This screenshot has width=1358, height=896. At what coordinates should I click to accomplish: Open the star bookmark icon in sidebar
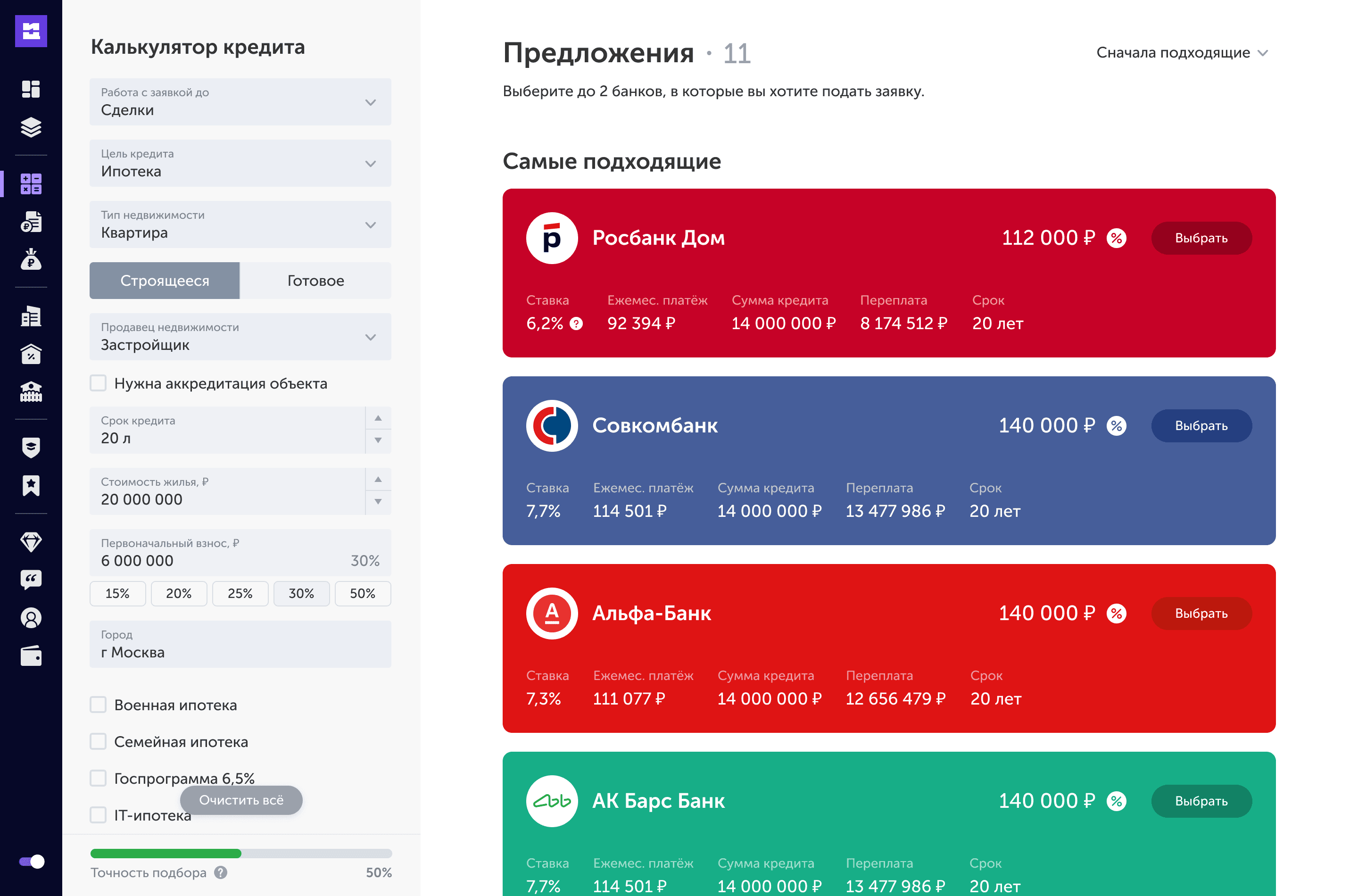coord(31,486)
